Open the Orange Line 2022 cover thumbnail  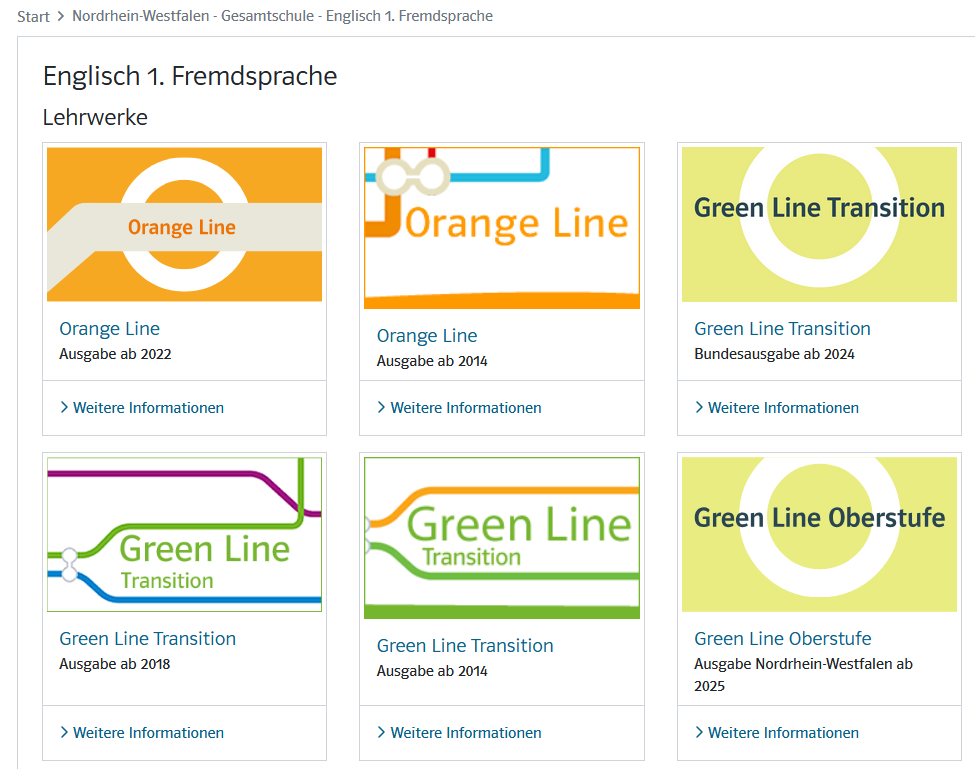pyautogui.click(x=184, y=224)
